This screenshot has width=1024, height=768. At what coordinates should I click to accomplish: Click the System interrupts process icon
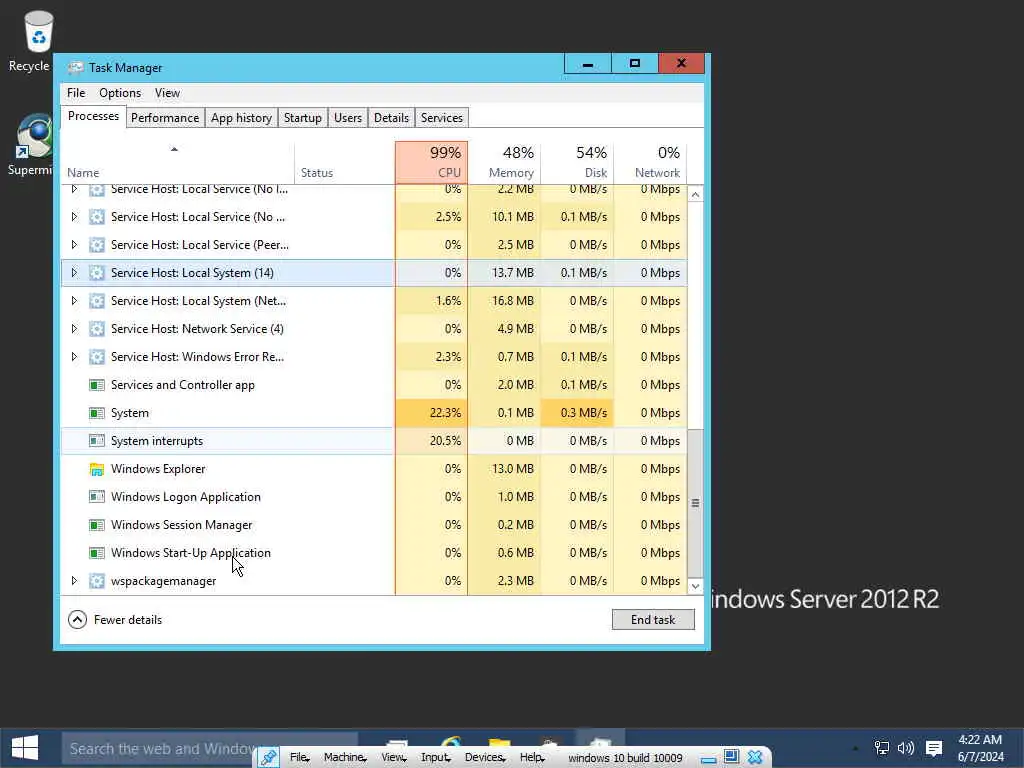(97, 441)
